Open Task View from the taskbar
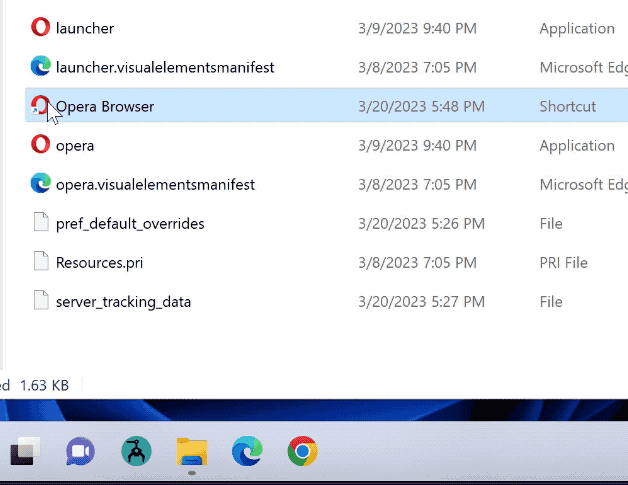Screen dimensions: 628x485 click(x=25, y=451)
